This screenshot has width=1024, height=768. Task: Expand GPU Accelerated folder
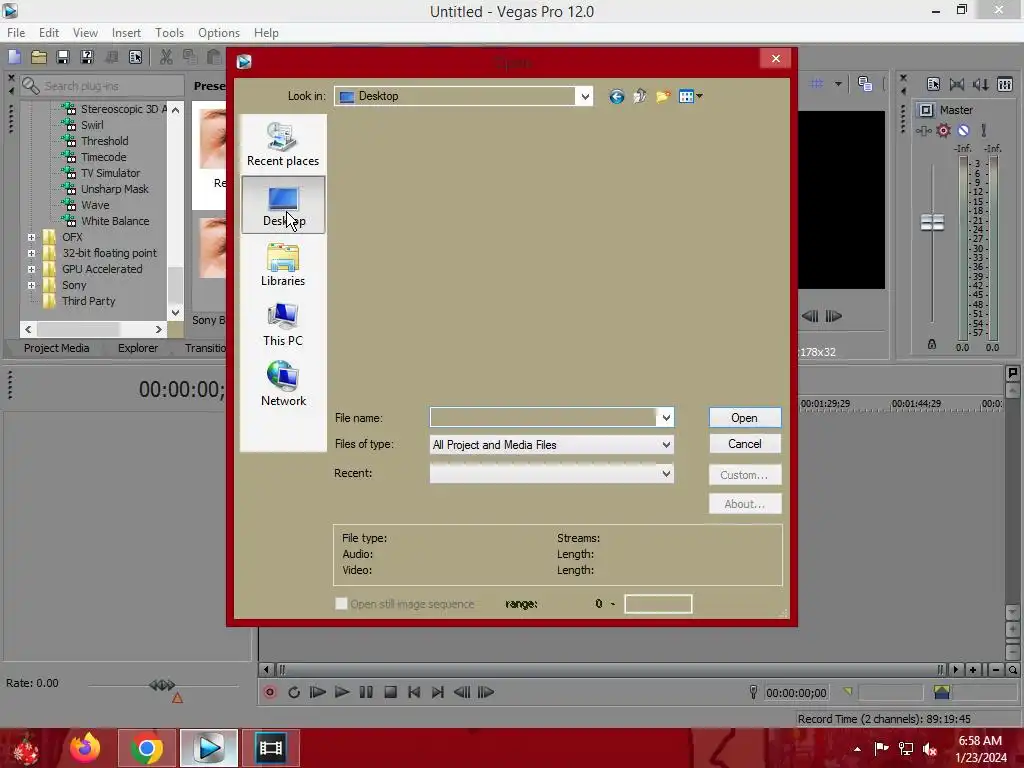31,269
